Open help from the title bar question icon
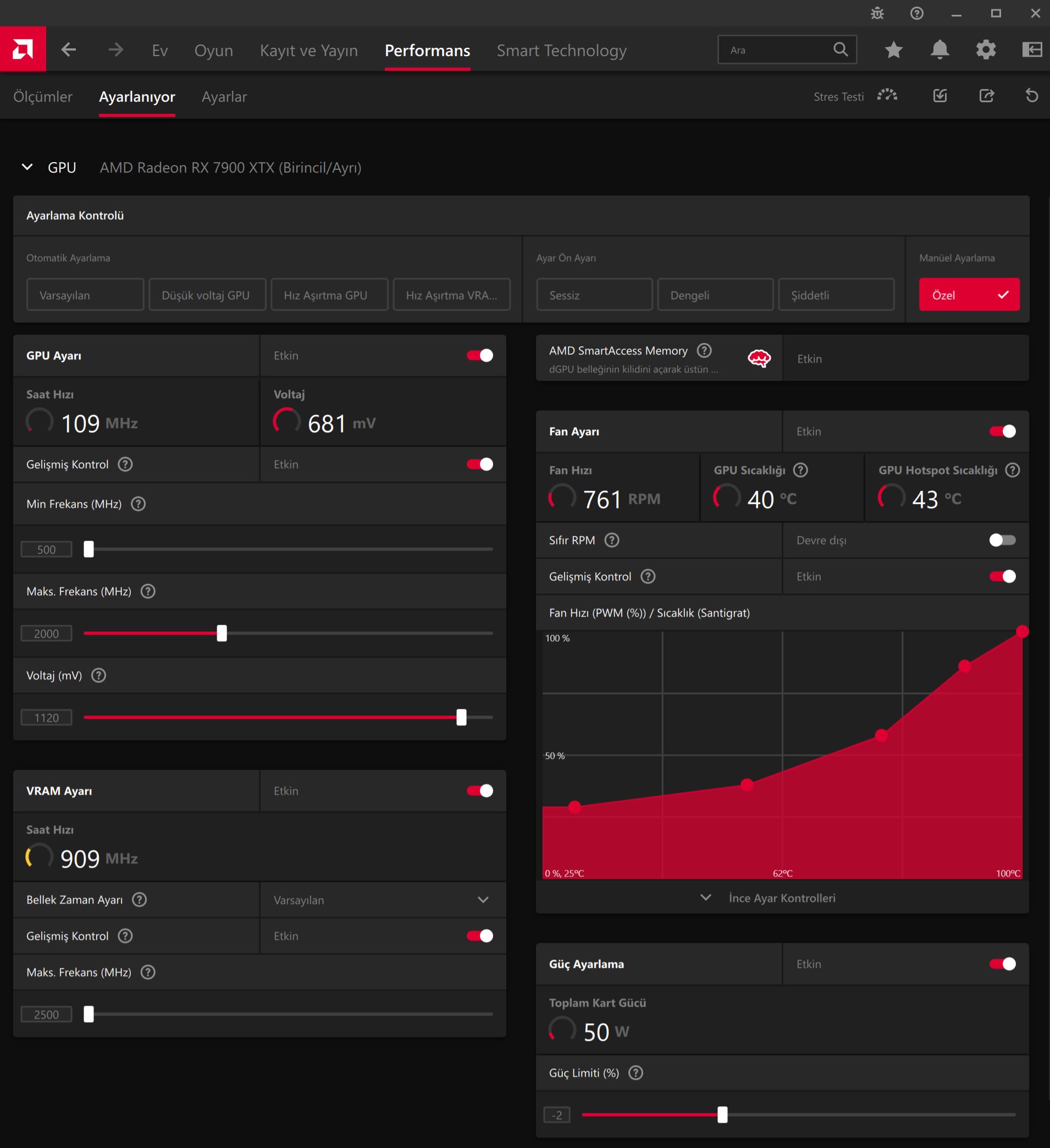The height and width of the screenshot is (1148, 1050). pyautogui.click(x=916, y=13)
